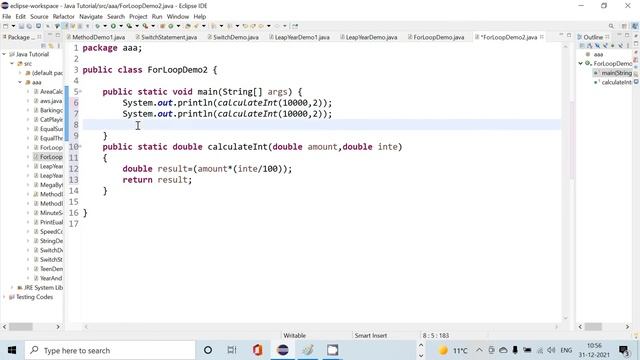Click the Outline horizontal scrollbar
Screen dimensions: 640x360
tap(593, 327)
